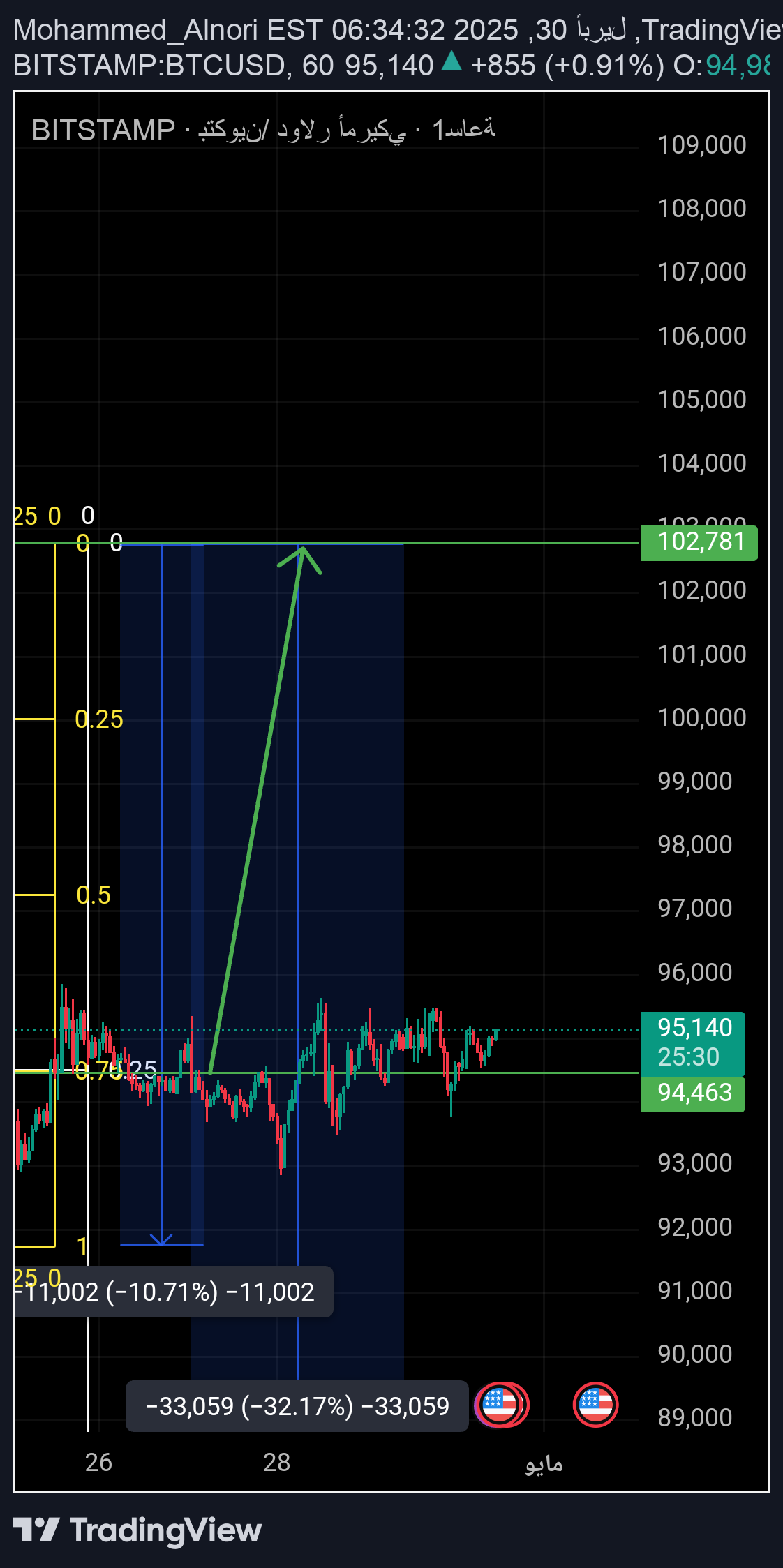Click date label 26 on time axis
Screen dimensions: 783x1568
coord(98,1463)
